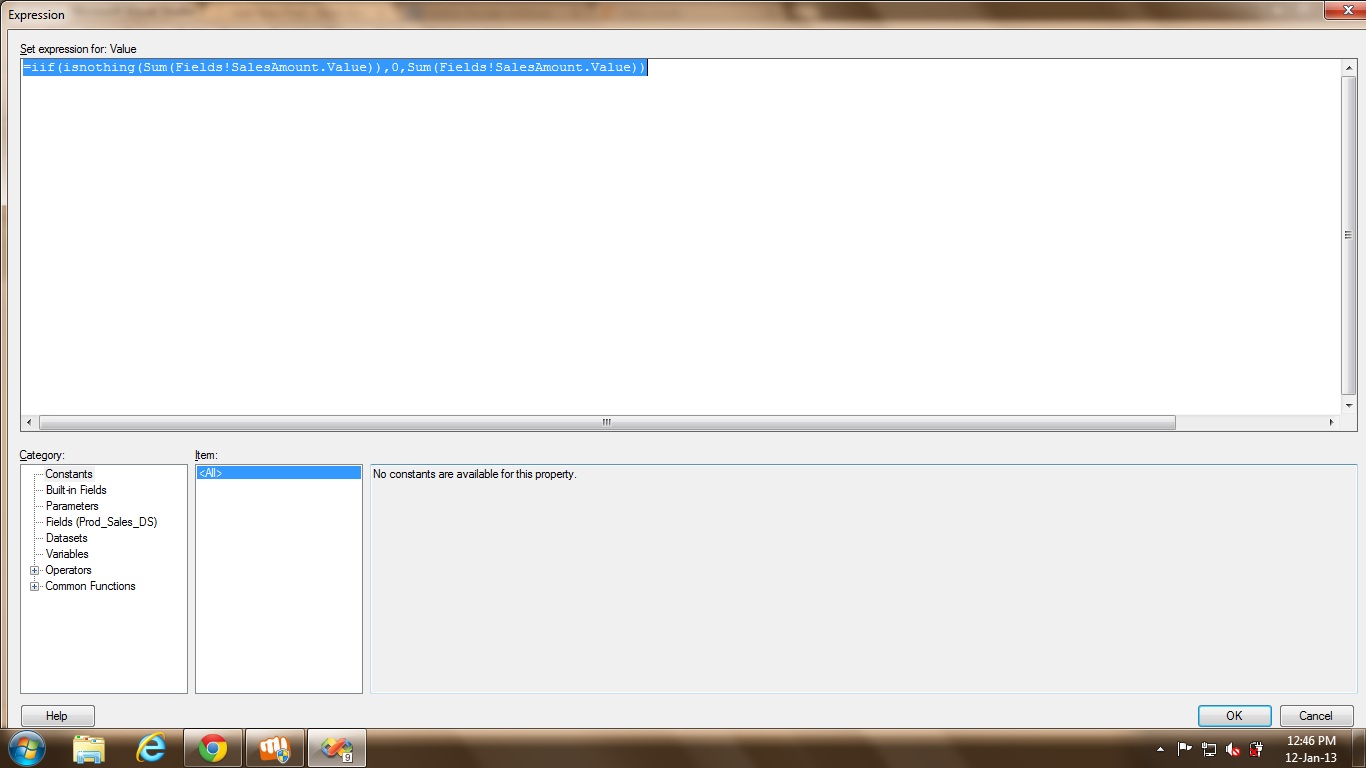
Task: Open Windows Explorer folder icon
Action: (89, 748)
